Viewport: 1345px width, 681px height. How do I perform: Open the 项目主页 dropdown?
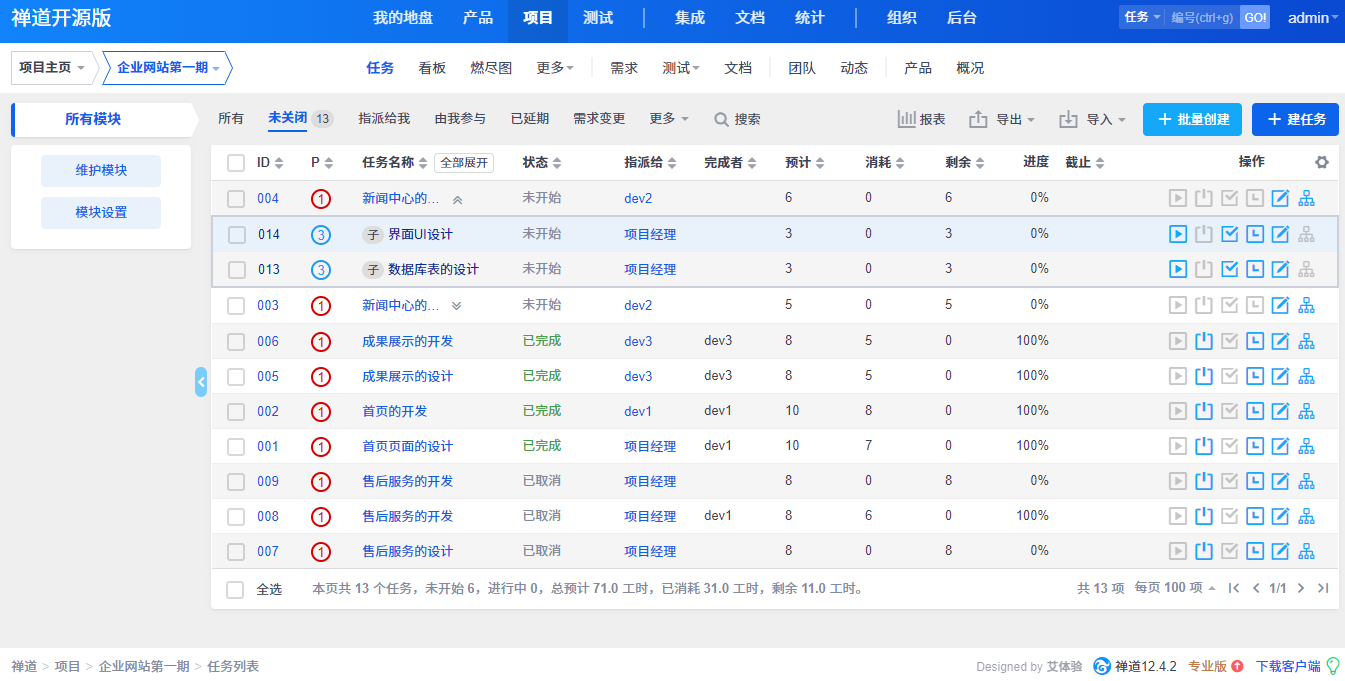(x=53, y=68)
